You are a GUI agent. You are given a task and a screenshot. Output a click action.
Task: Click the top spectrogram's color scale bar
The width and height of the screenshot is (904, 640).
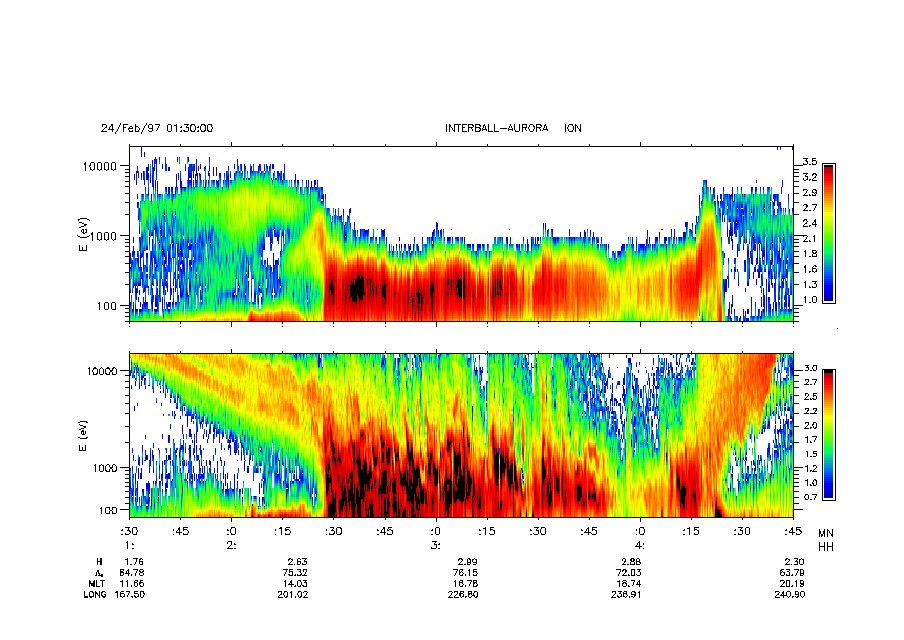(828, 232)
